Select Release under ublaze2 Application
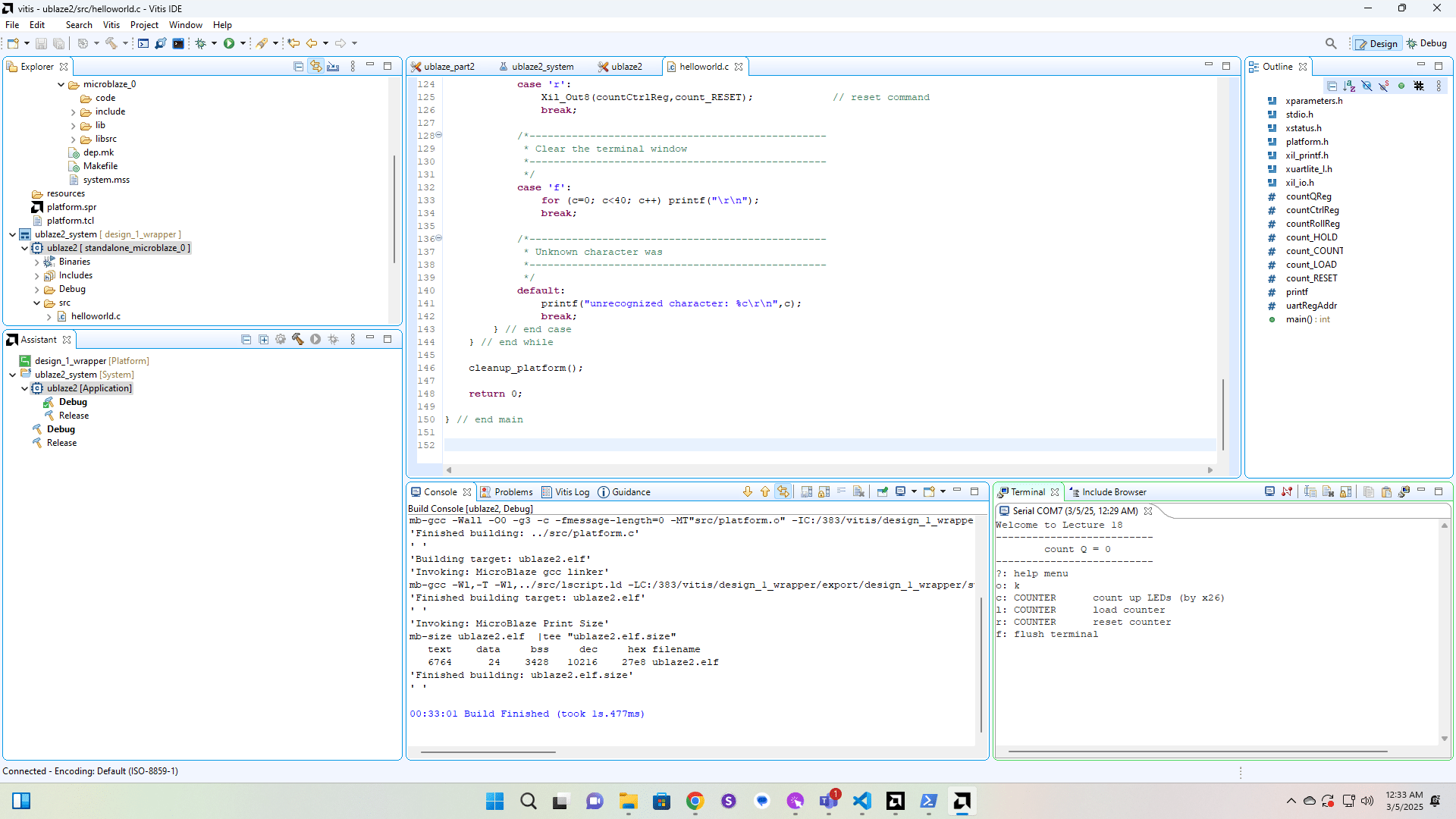1456x819 pixels. pyautogui.click(x=74, y=416)
